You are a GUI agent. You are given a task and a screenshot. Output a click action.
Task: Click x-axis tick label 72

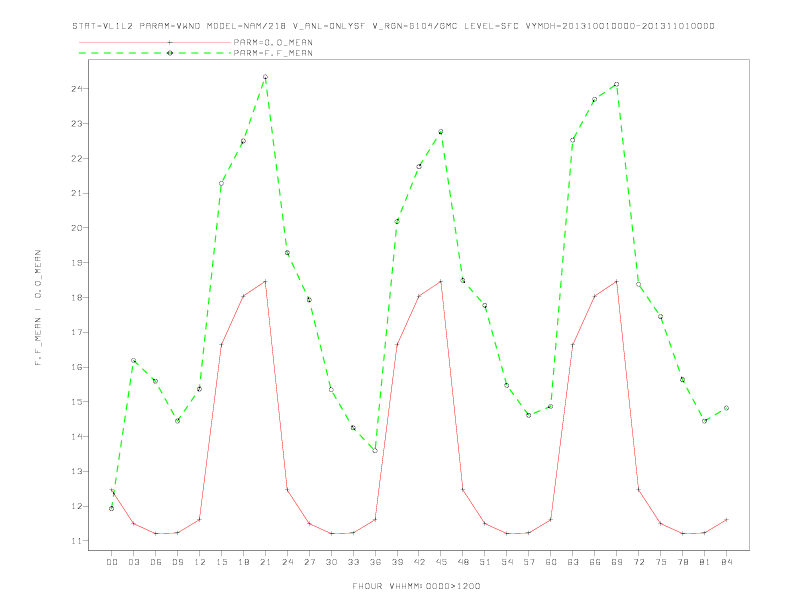pyautogui.click(x=638, y=562)
